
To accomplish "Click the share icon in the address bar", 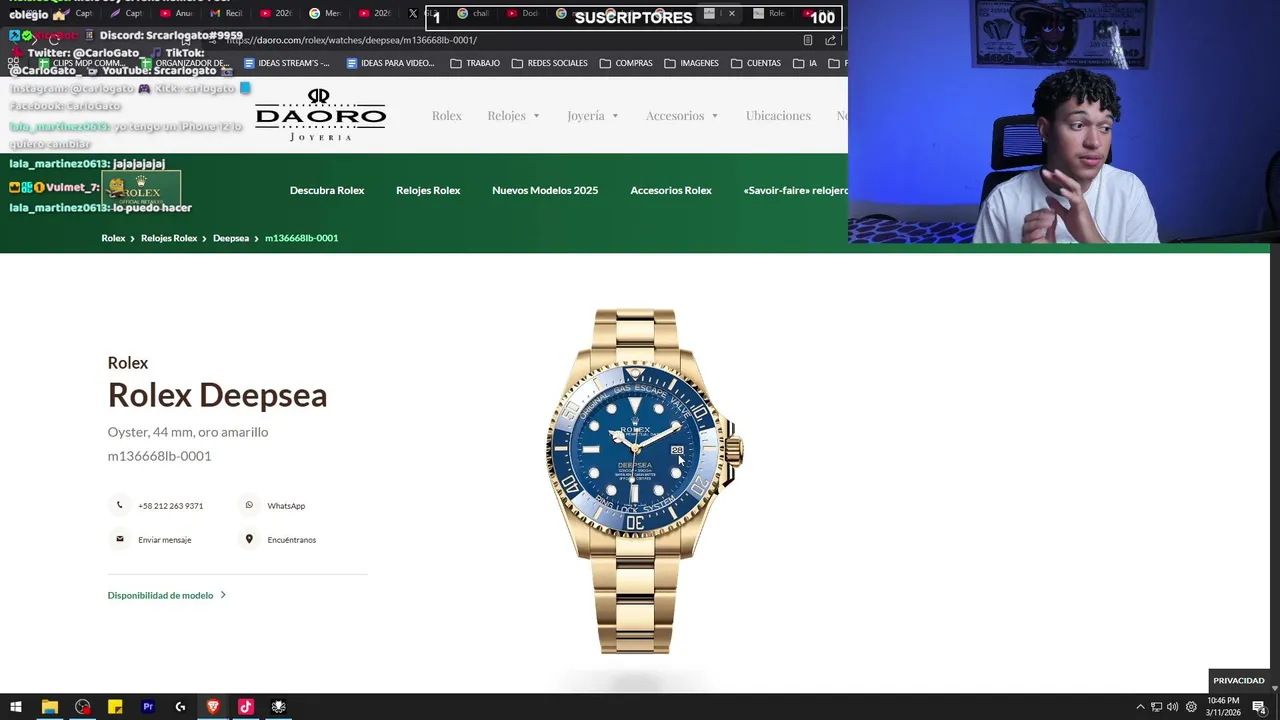I will (x=830, y=40).
